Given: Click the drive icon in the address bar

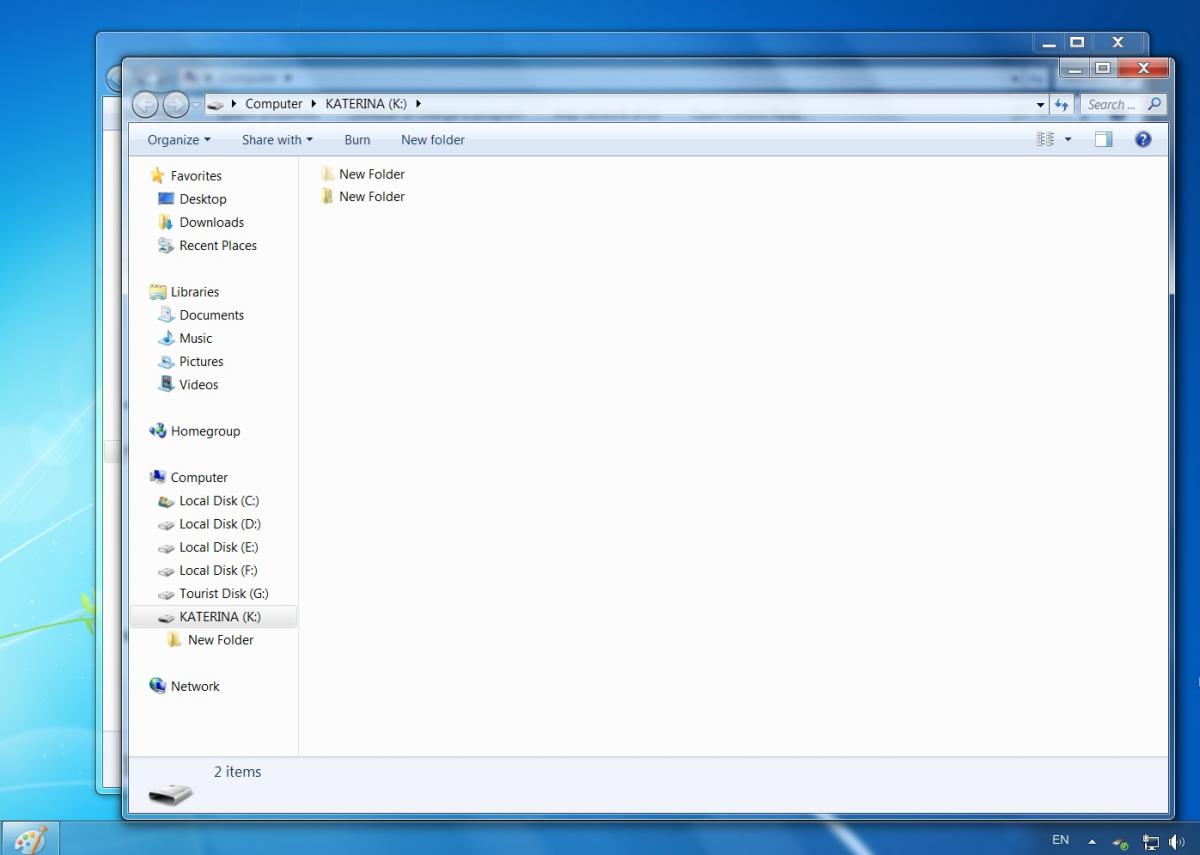Looking at the screenshot, I should [x=215, y=104].
